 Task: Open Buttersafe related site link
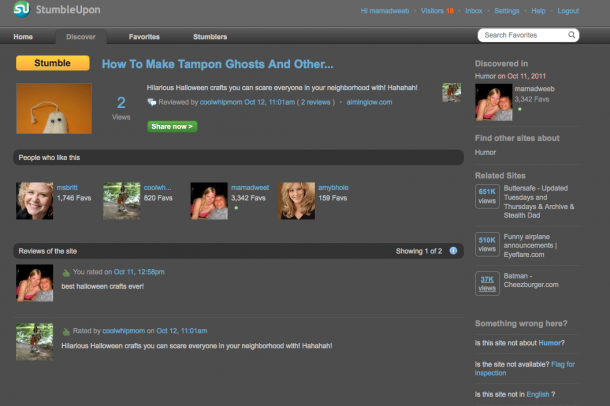(x=539, y=202)
